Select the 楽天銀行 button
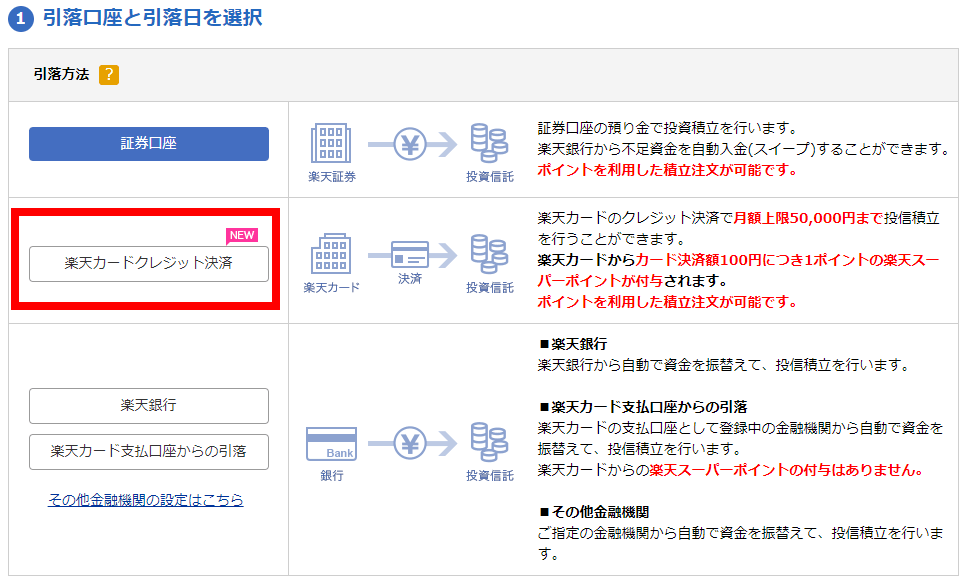Screen dimensions: 969x585 149,406
